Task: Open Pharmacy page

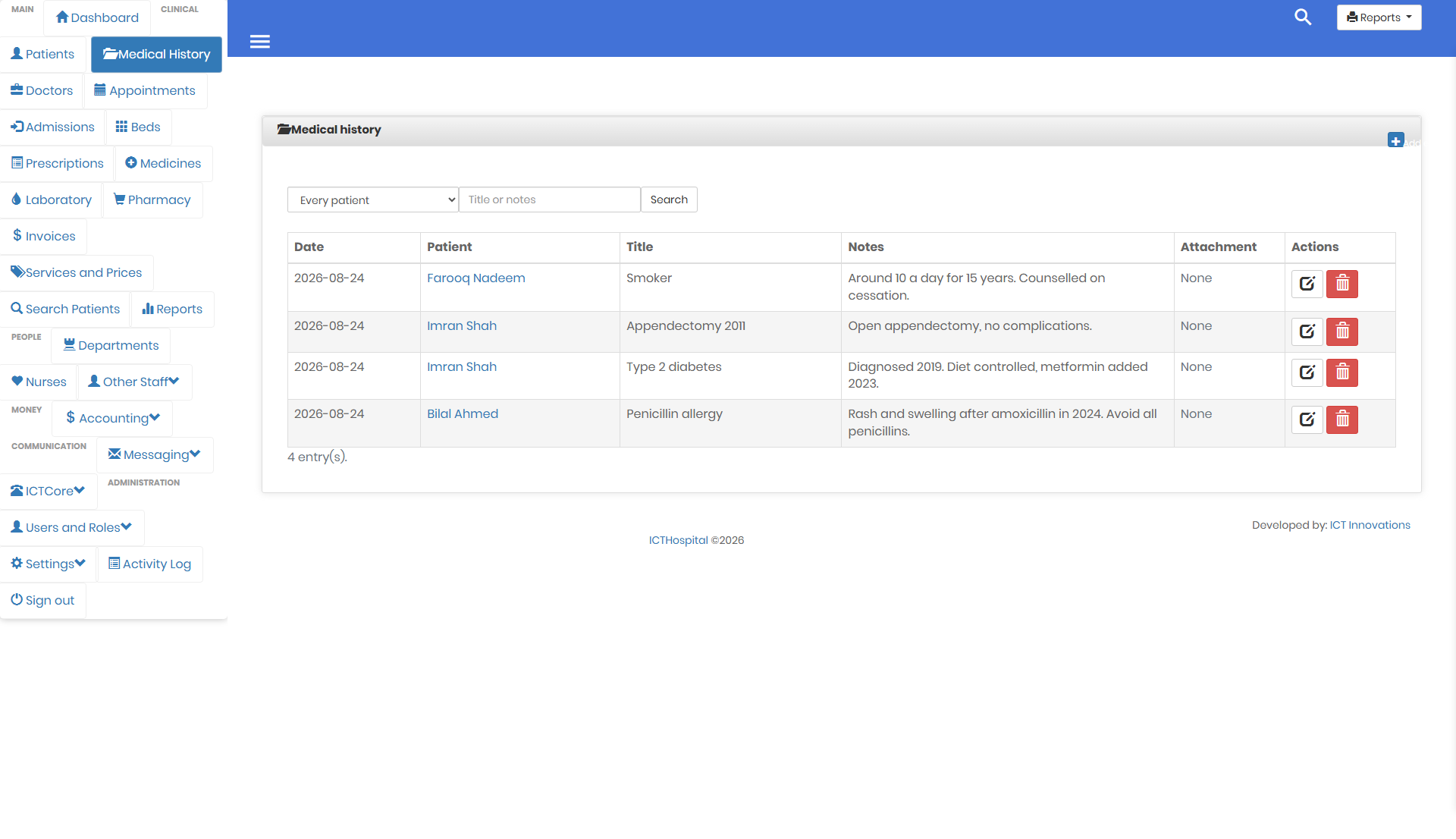Action: 152,200
